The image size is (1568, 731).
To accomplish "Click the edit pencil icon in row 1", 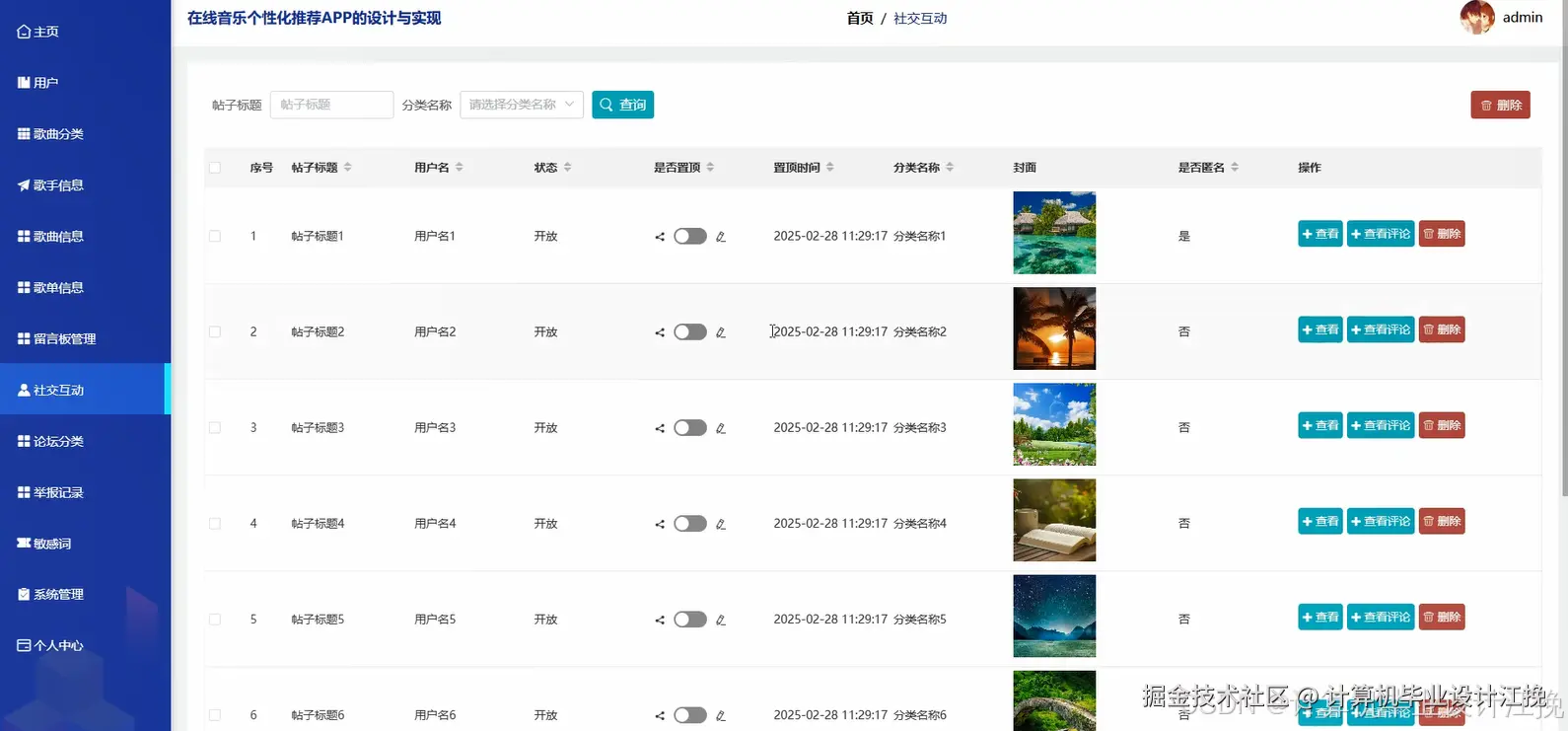I will coord(721,237).
